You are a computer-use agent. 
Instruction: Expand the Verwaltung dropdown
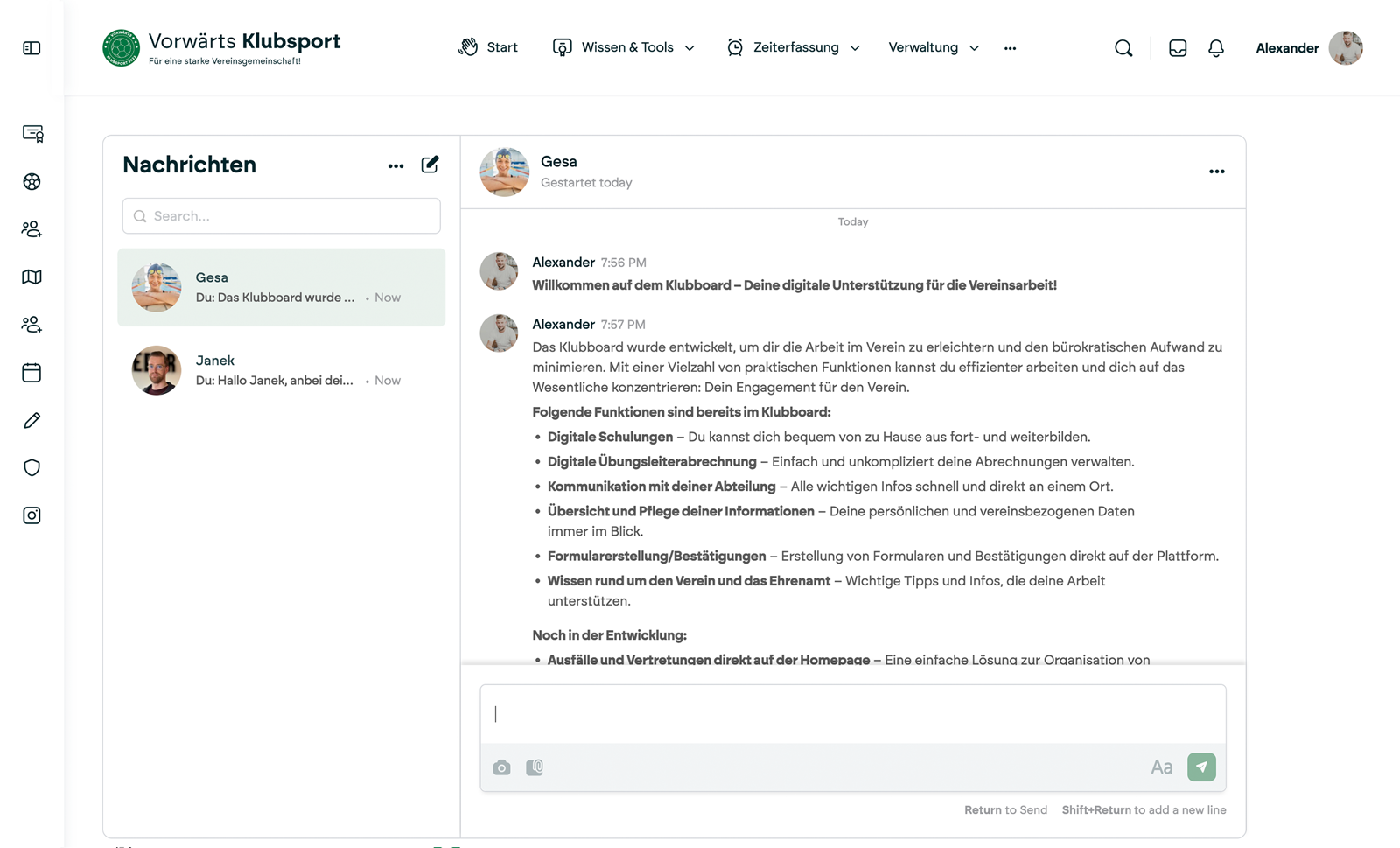point(934,47)
